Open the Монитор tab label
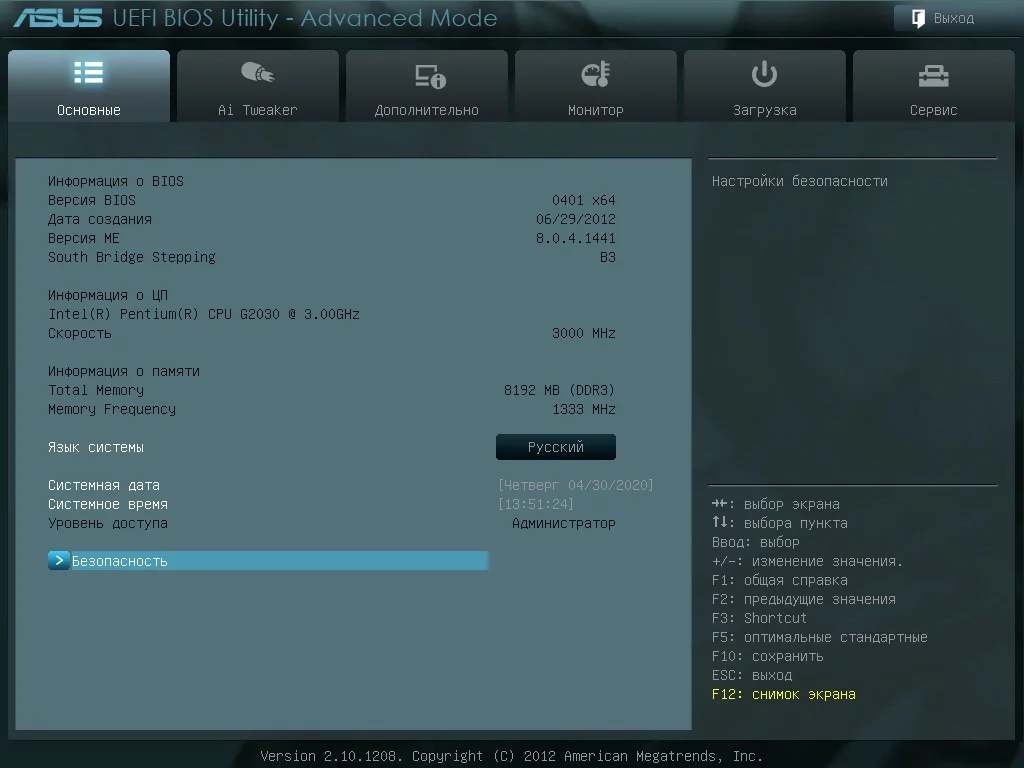Image resolution: width=1024 pixels, height=768 pixels. point(596,110)
